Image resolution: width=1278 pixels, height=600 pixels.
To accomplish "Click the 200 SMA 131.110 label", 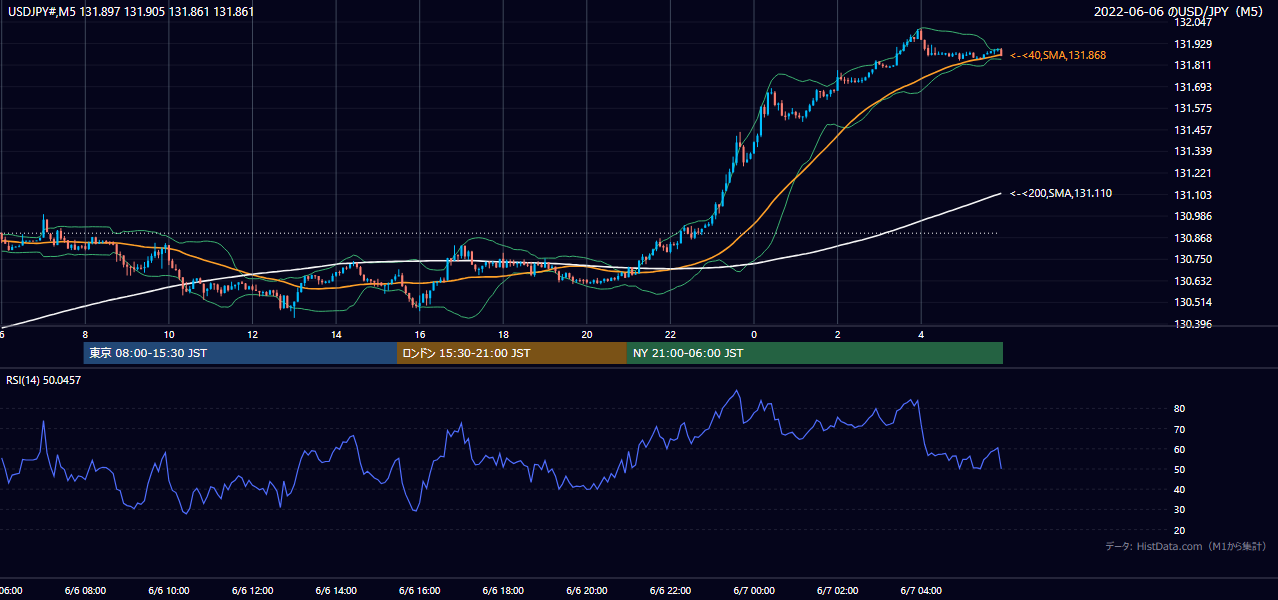I will pos(1061,193).
